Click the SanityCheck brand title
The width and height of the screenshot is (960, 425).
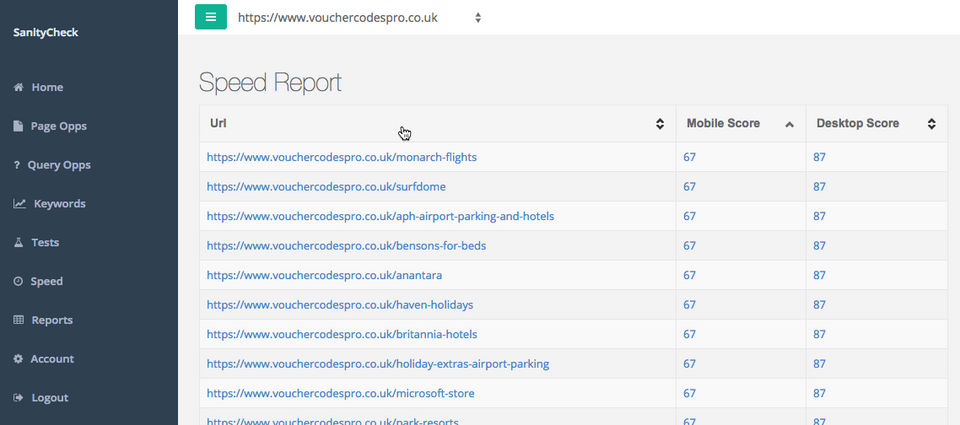[x=45, y=32]
